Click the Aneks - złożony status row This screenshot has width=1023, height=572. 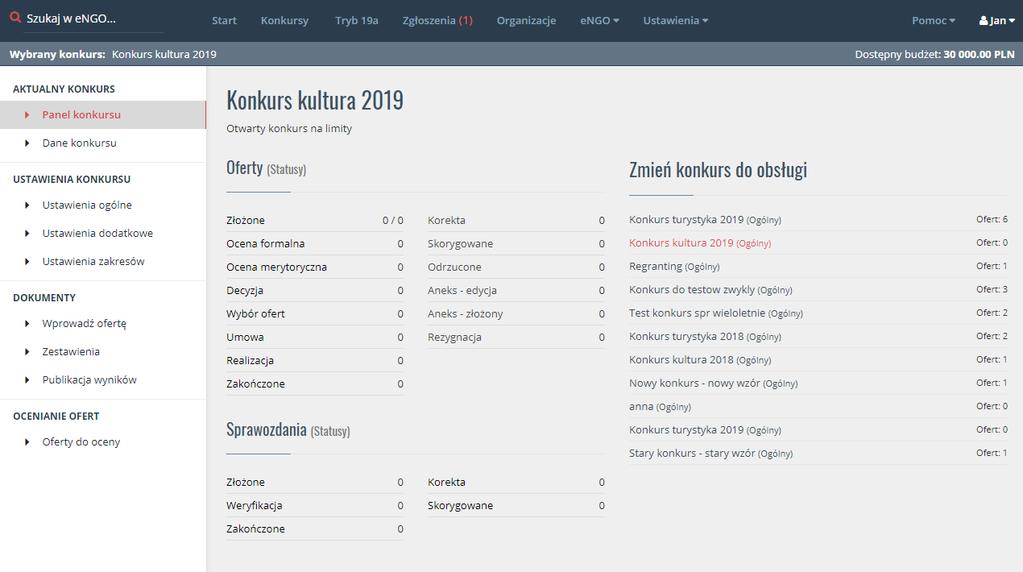pos(516,314)
